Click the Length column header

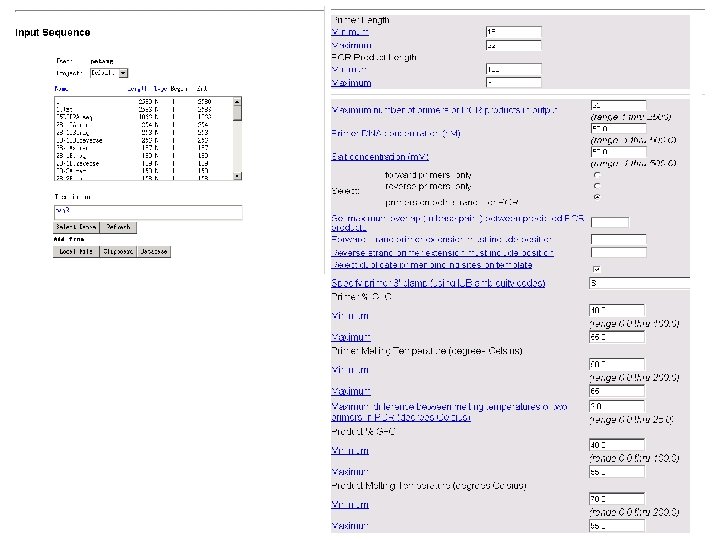pyautogui.click(x=137, y=89)
